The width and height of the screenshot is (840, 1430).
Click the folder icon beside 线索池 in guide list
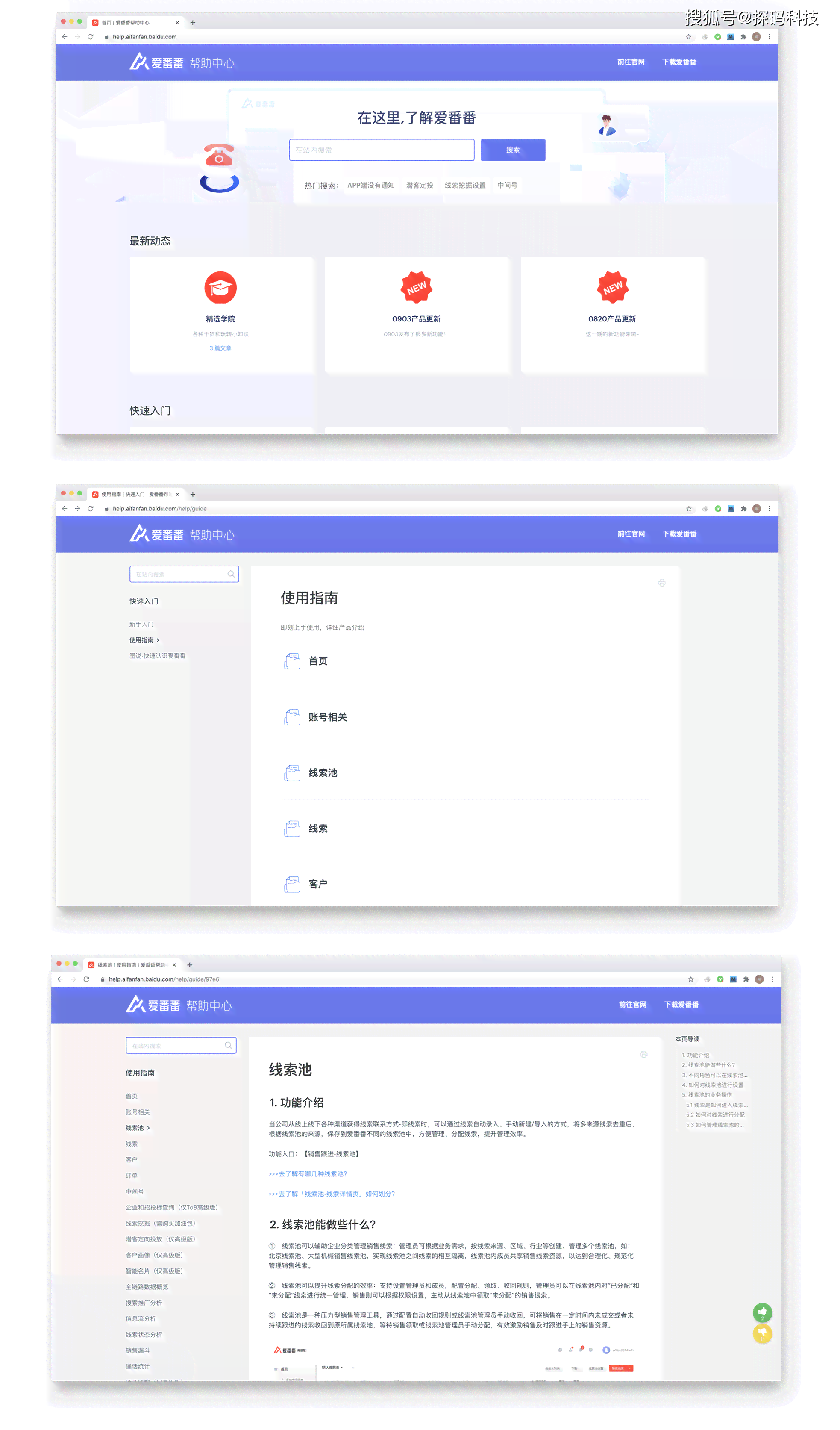[x=292, y=773]
